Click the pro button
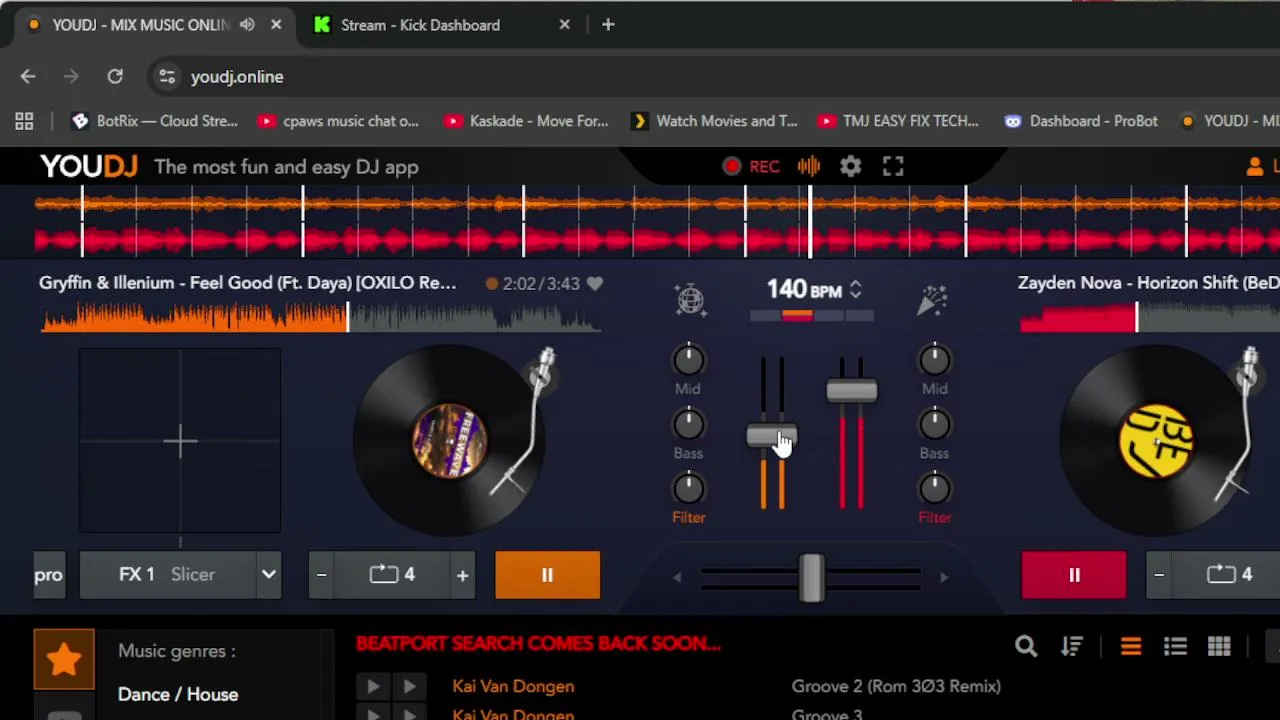The width and height of the screenshot is (1280, 720). pos(48,575)
